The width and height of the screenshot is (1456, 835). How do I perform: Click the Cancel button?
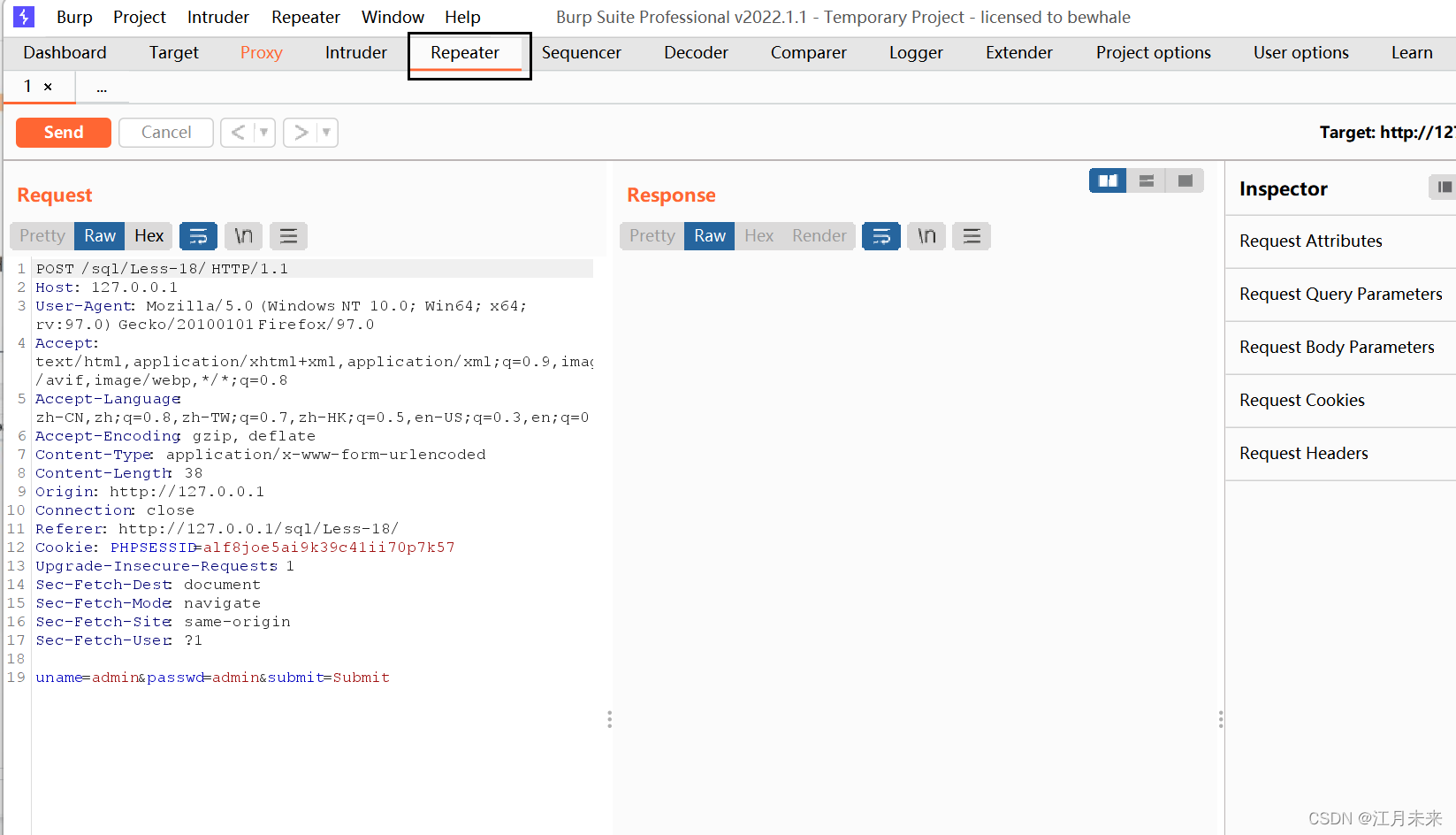166,133
